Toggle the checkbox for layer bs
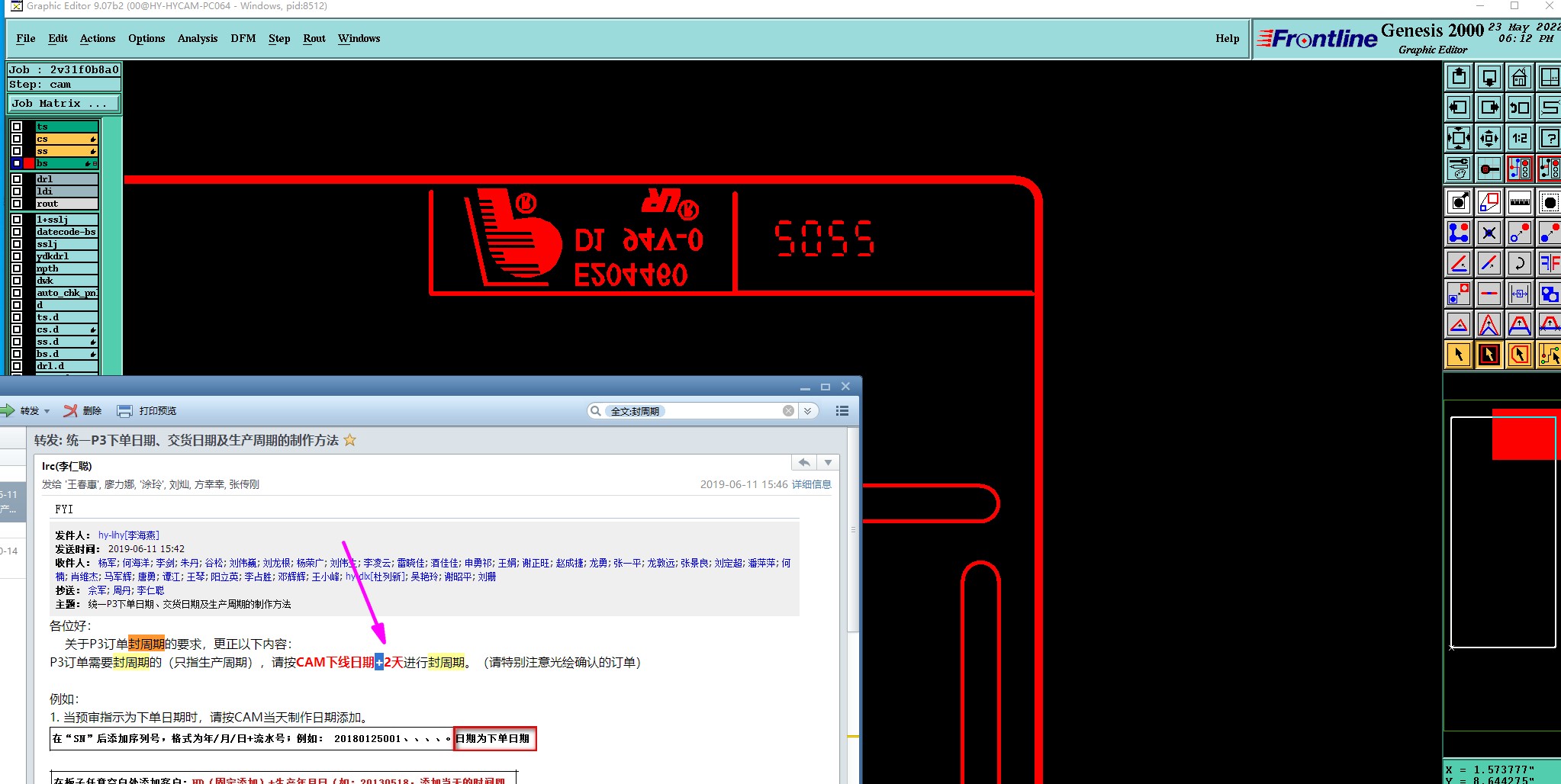This screenshot has height=784, width=1561. [x=17, y=163]
